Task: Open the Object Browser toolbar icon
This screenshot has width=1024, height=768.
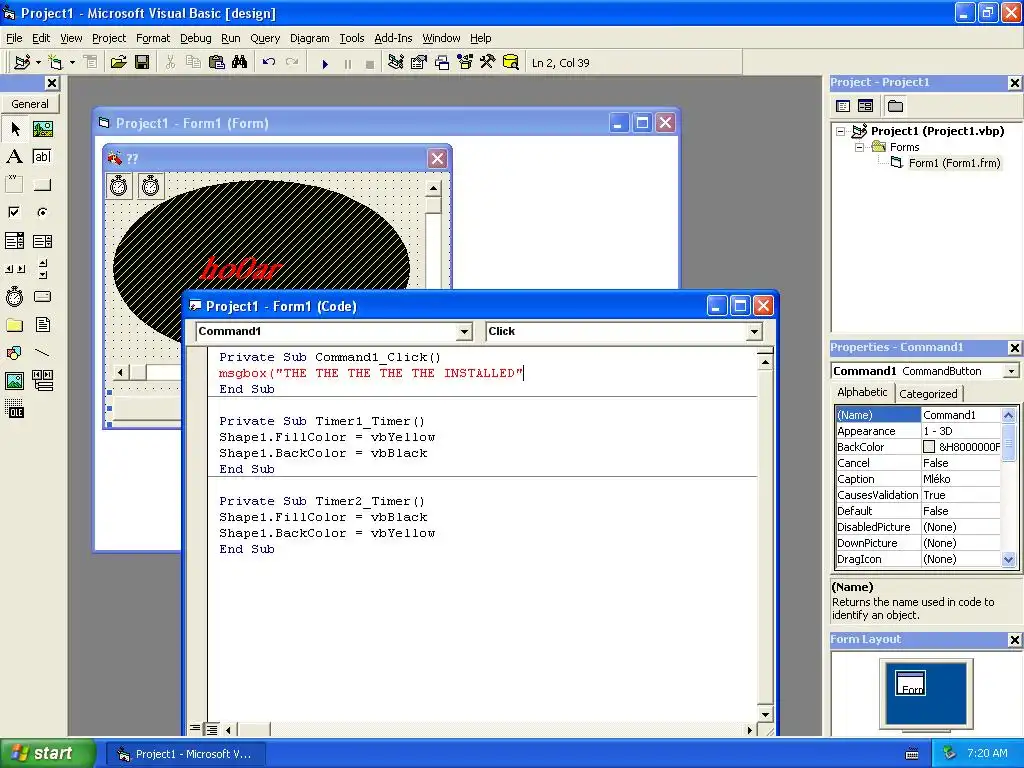Action: tap(465, 62)
